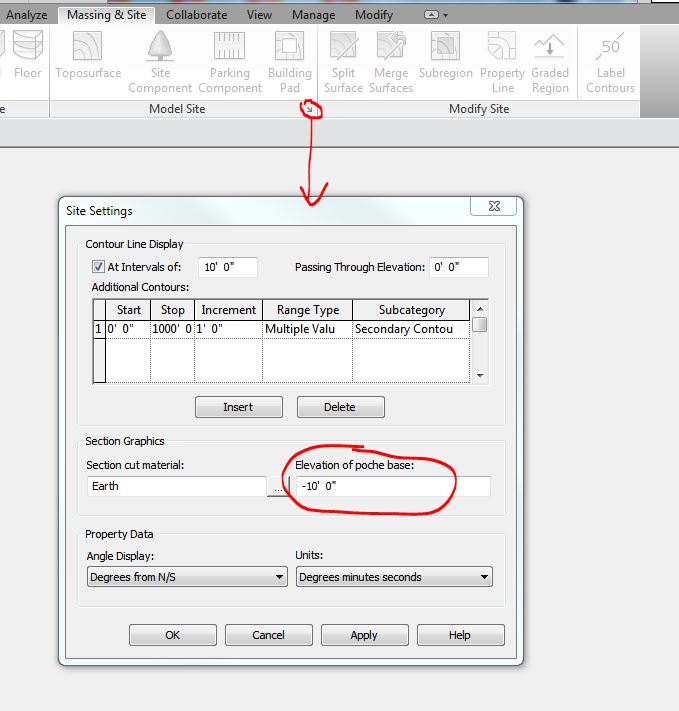Select row 1 header in contours table

(x=99, y=329)
